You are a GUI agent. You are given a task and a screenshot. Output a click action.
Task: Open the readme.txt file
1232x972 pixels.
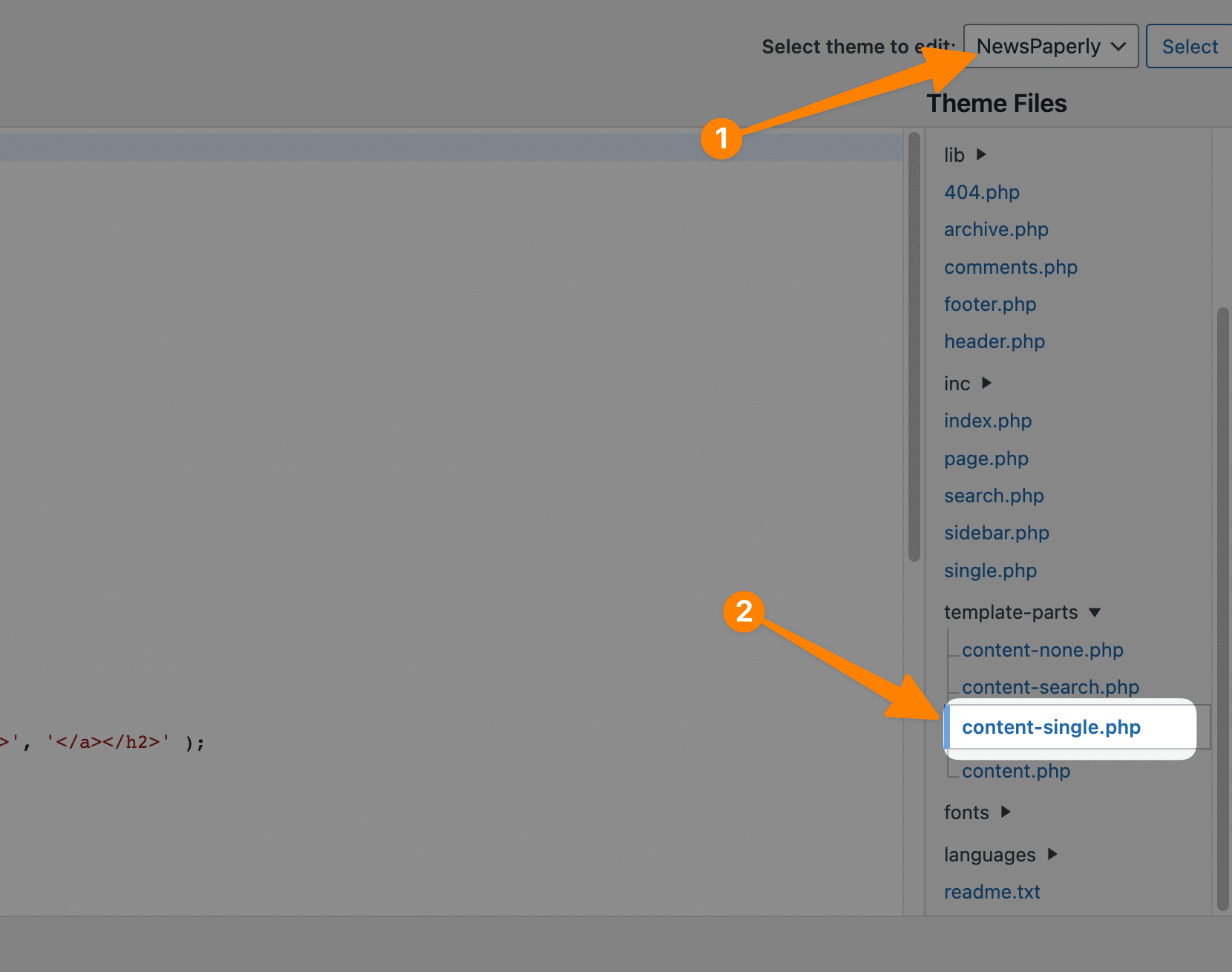[992, 892]
